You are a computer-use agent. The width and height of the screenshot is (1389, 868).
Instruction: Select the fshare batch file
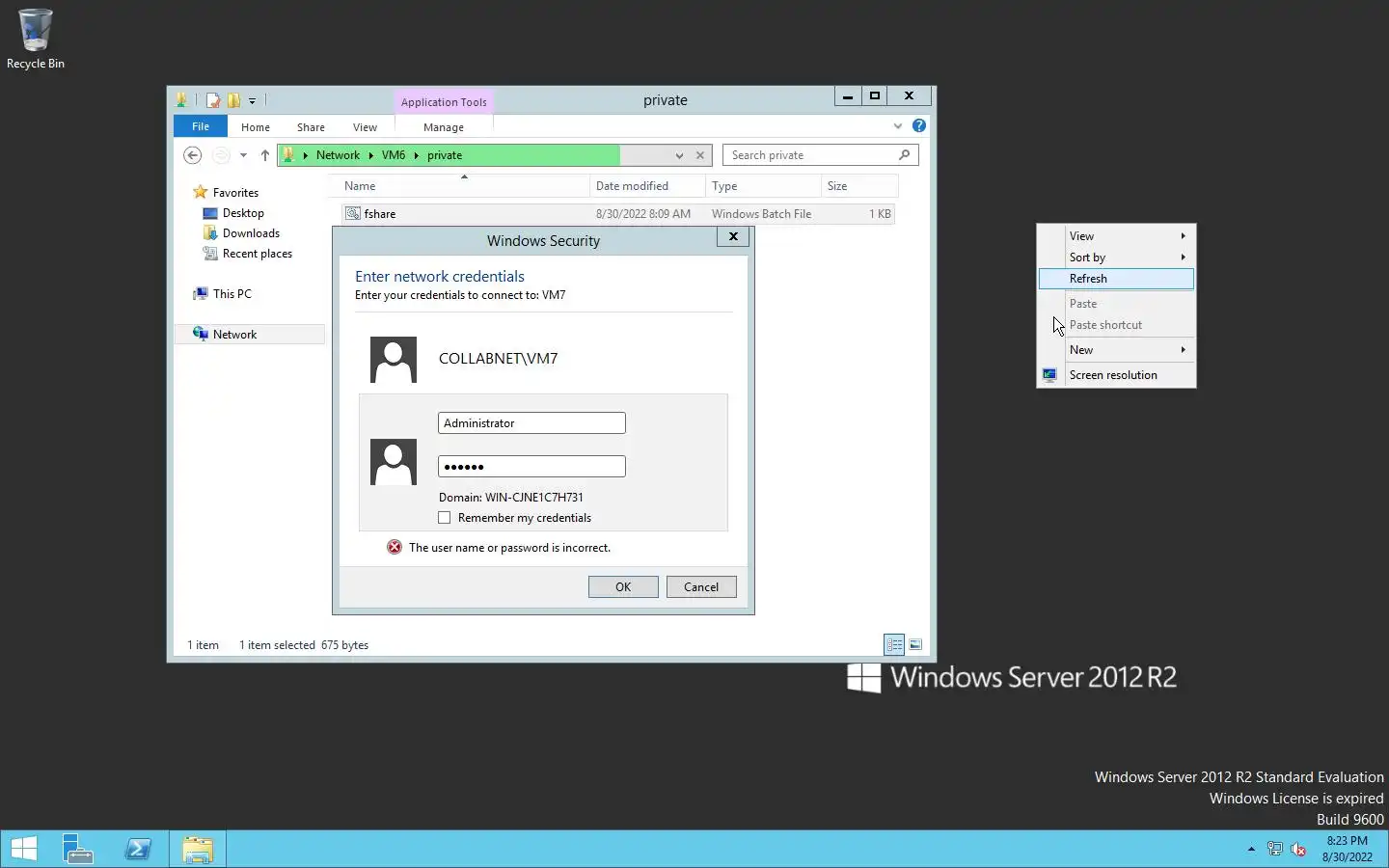[617, 214]
